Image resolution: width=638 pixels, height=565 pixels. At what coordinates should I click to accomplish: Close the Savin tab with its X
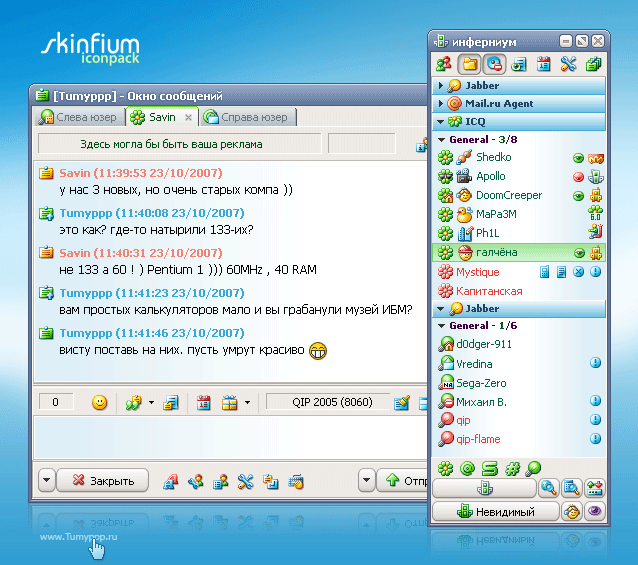pos(188,118)
